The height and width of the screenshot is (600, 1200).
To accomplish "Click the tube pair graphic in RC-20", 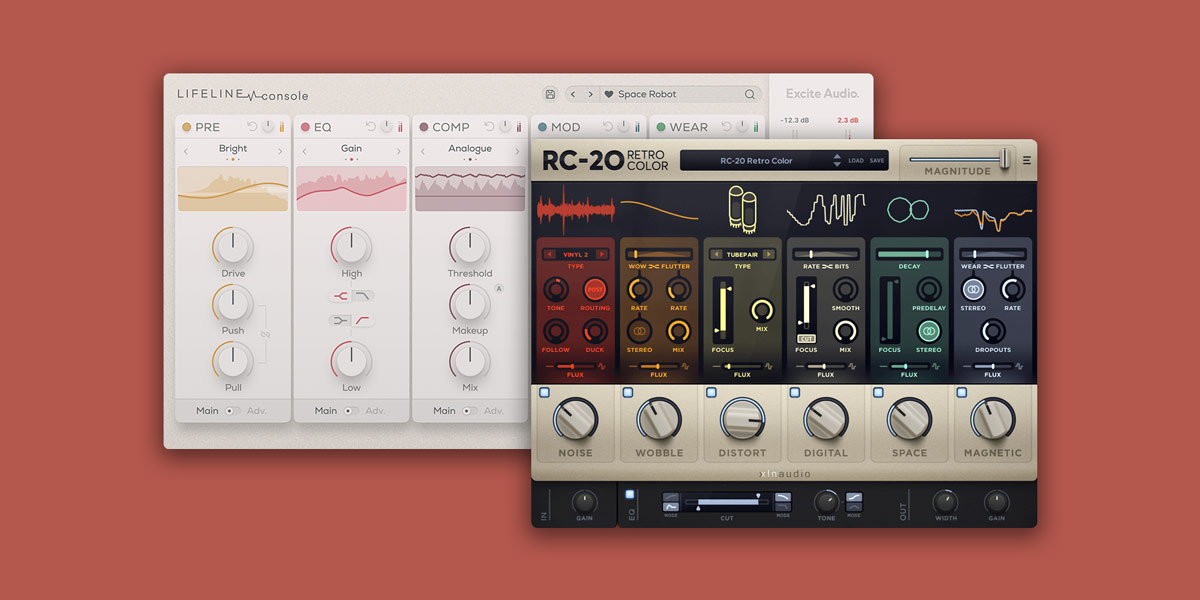I will 741,209.
